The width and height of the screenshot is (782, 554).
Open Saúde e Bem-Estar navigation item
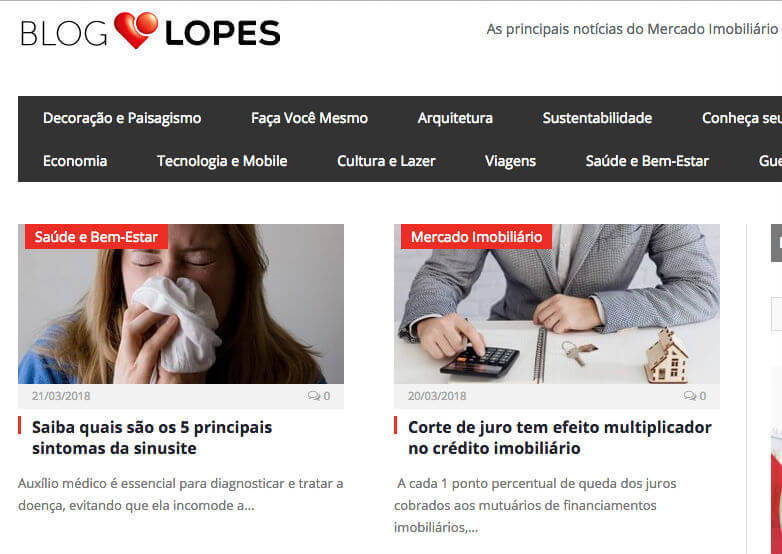[x=647, y=161]
